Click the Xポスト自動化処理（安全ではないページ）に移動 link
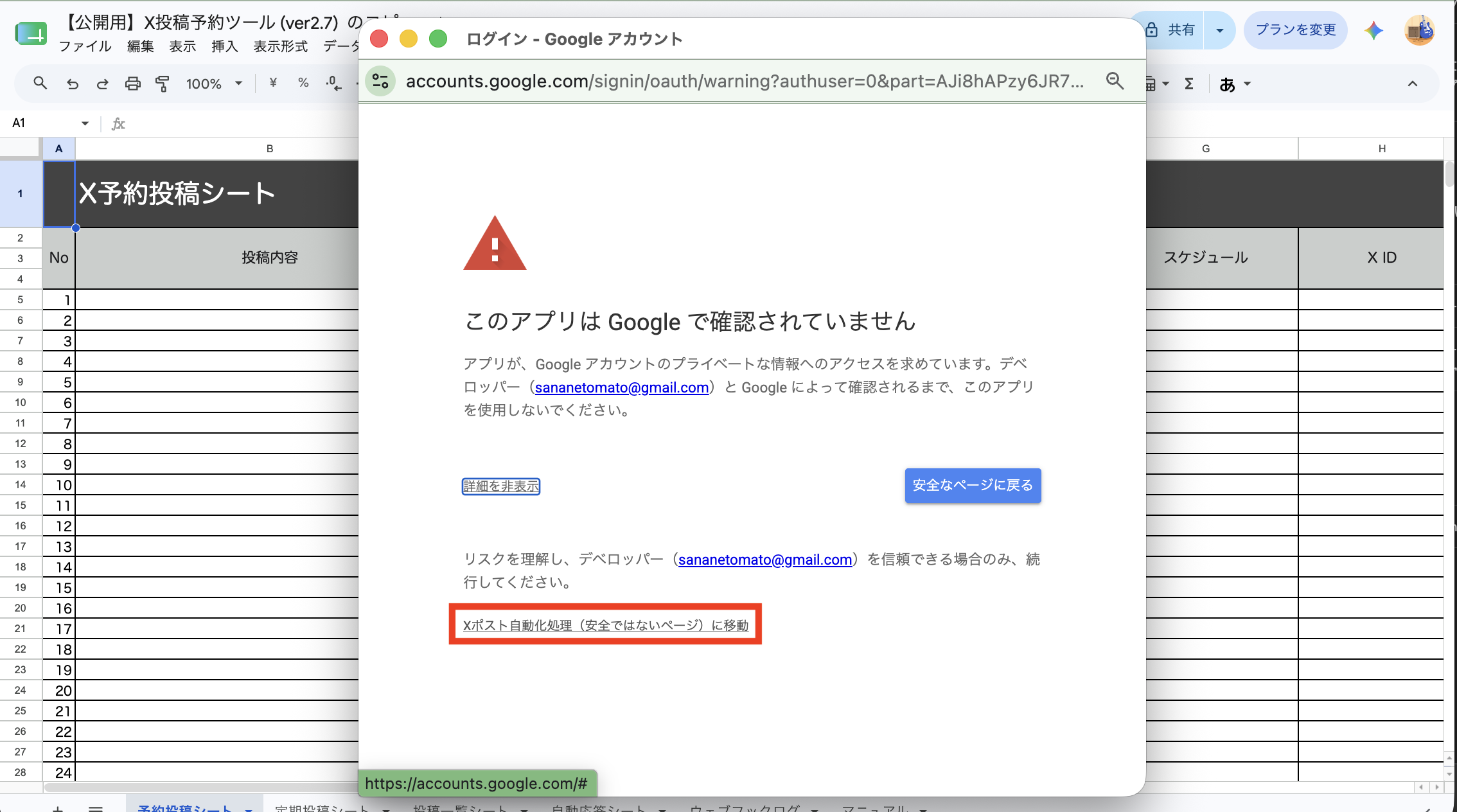The width and height of the screenshot is (1457, 812). [x=606, y=625]
